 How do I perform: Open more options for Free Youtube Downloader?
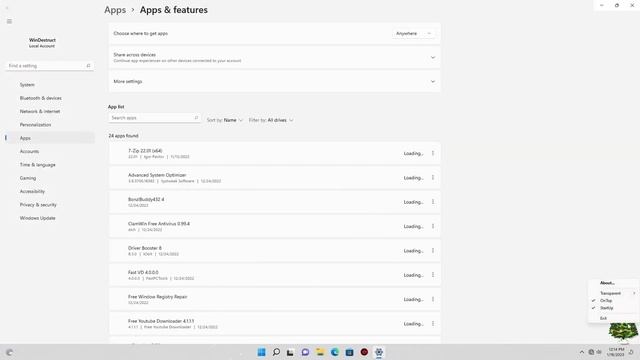[433, 324]
